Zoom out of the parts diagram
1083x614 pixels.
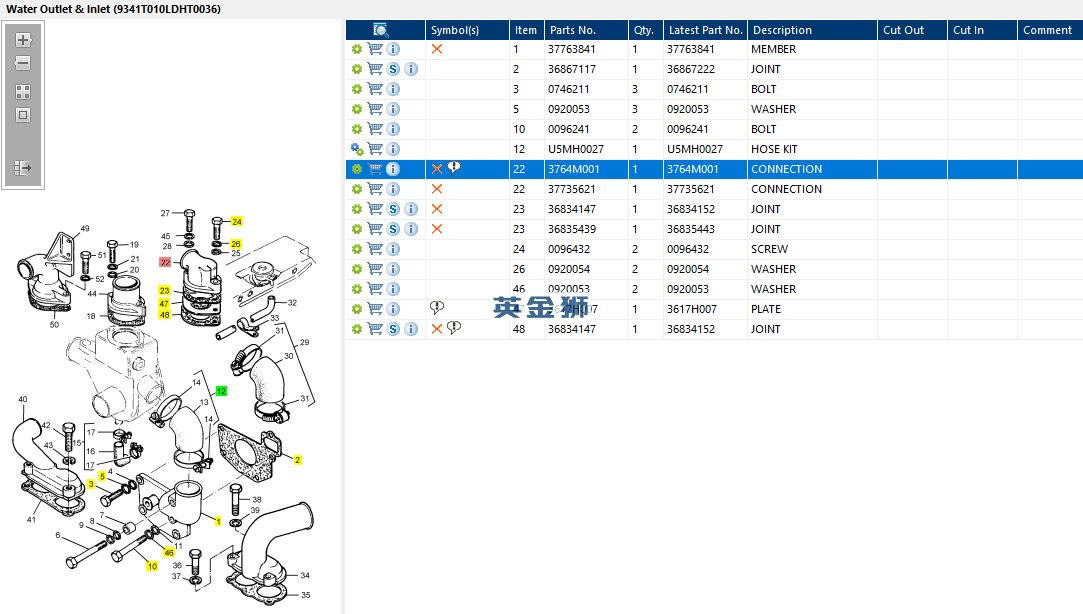point(23,64)
